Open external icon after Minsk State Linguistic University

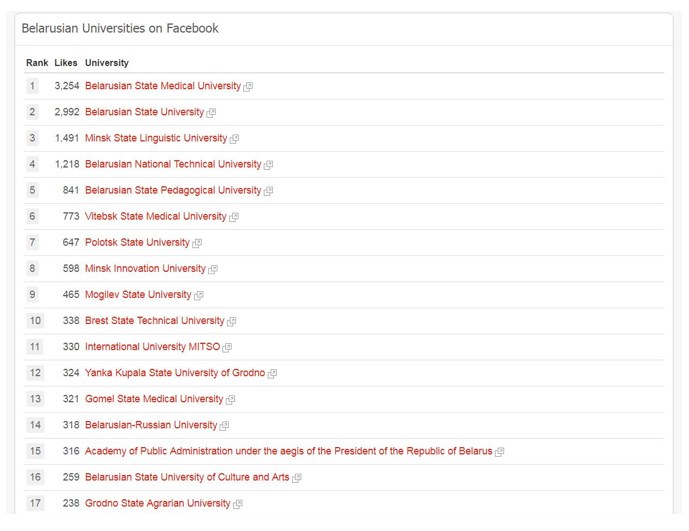[235, 139]
